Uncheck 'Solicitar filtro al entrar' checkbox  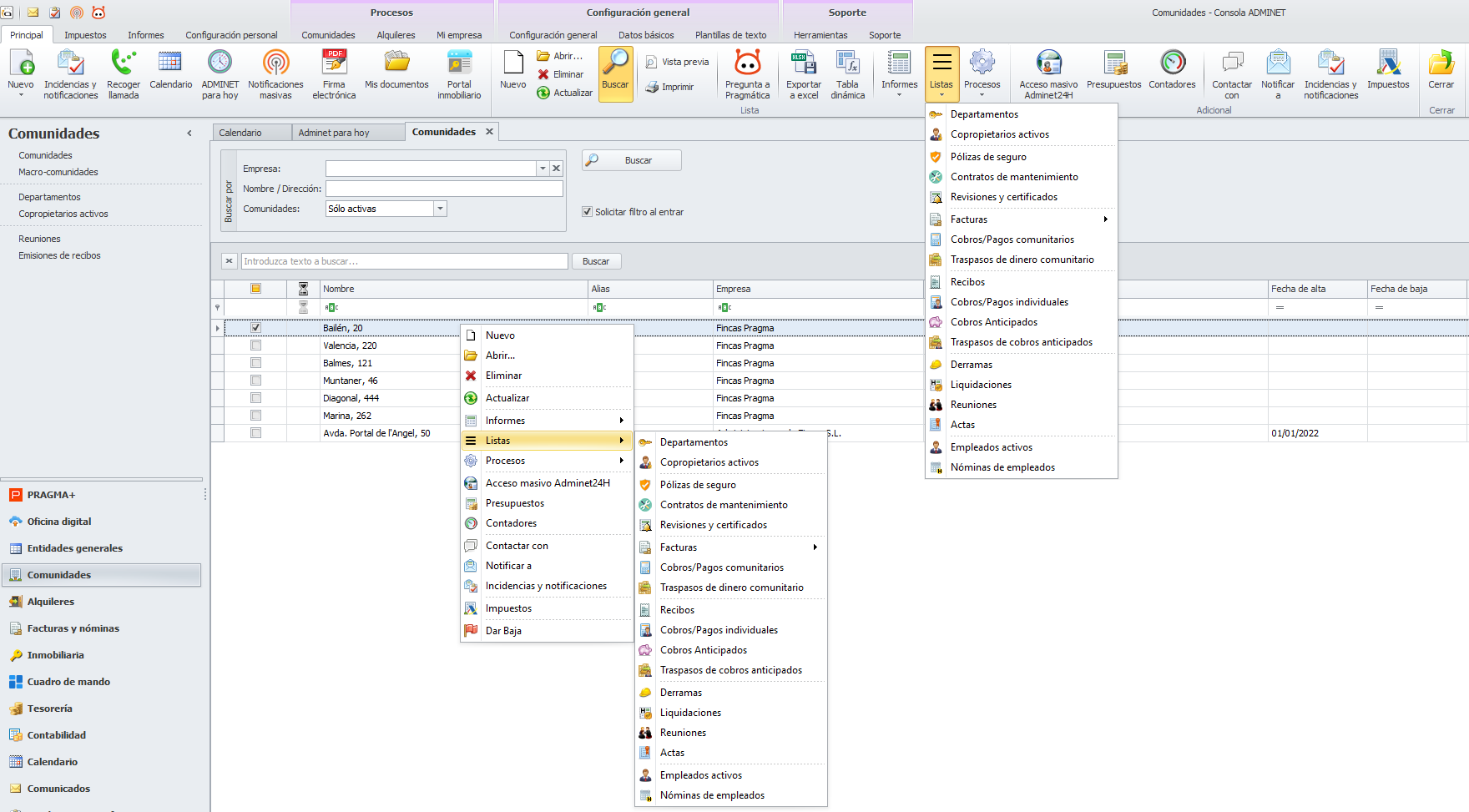[587, 212]
